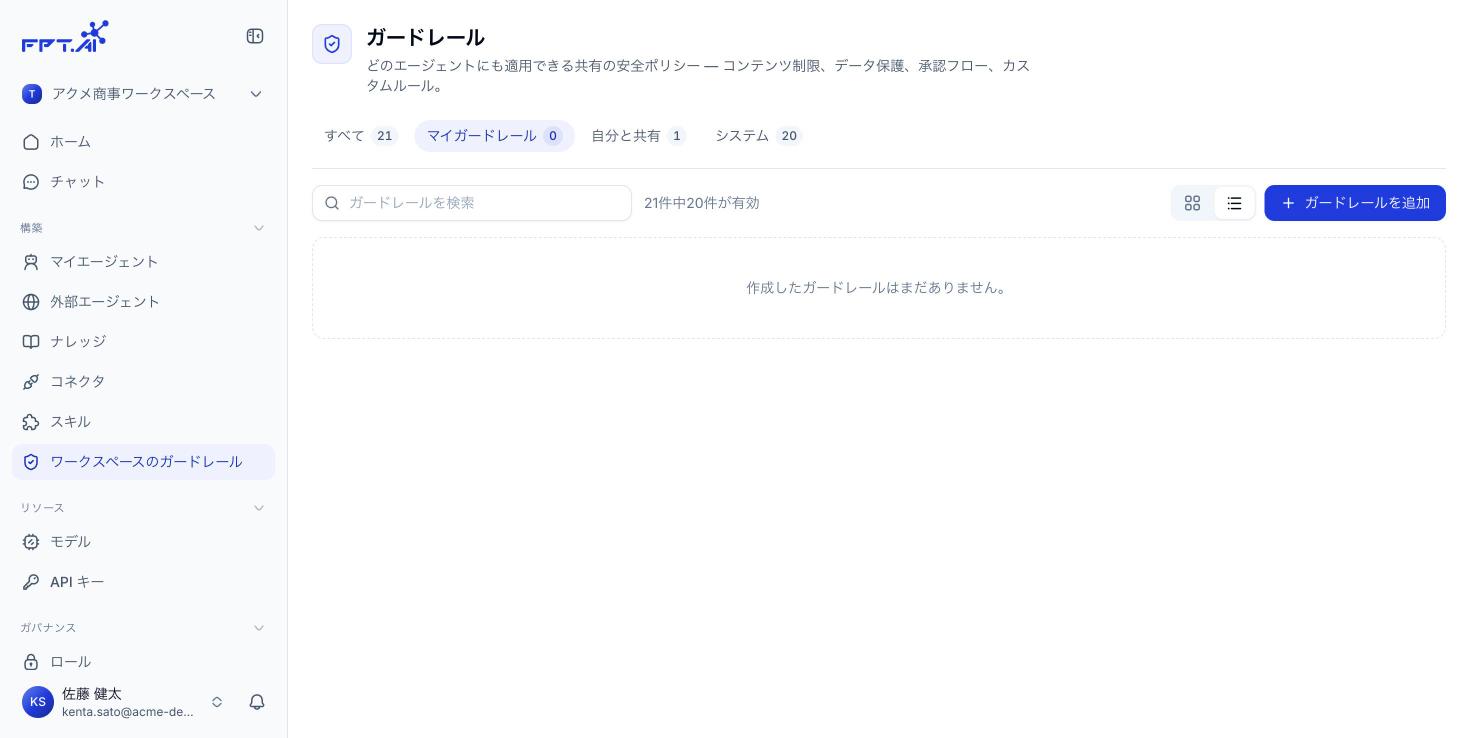Go to コネクタ

click(x=143, y=382)
